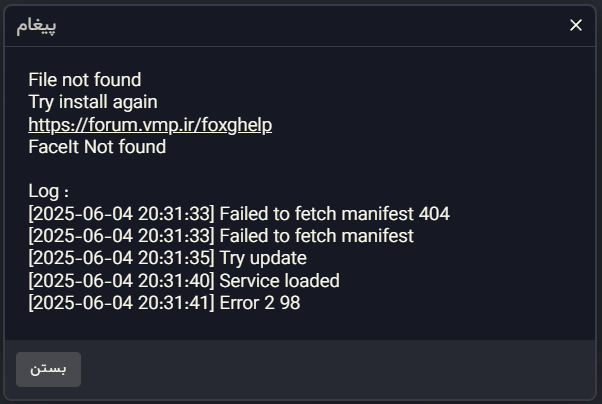Viewport: 602px width, 404px height.
Task: Click the 'Log :' heading
Action: (x=48, y=191)
